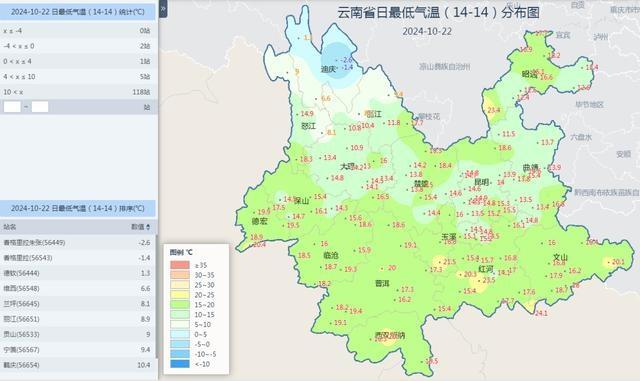Click the 迪庆 label on the map

328,69
